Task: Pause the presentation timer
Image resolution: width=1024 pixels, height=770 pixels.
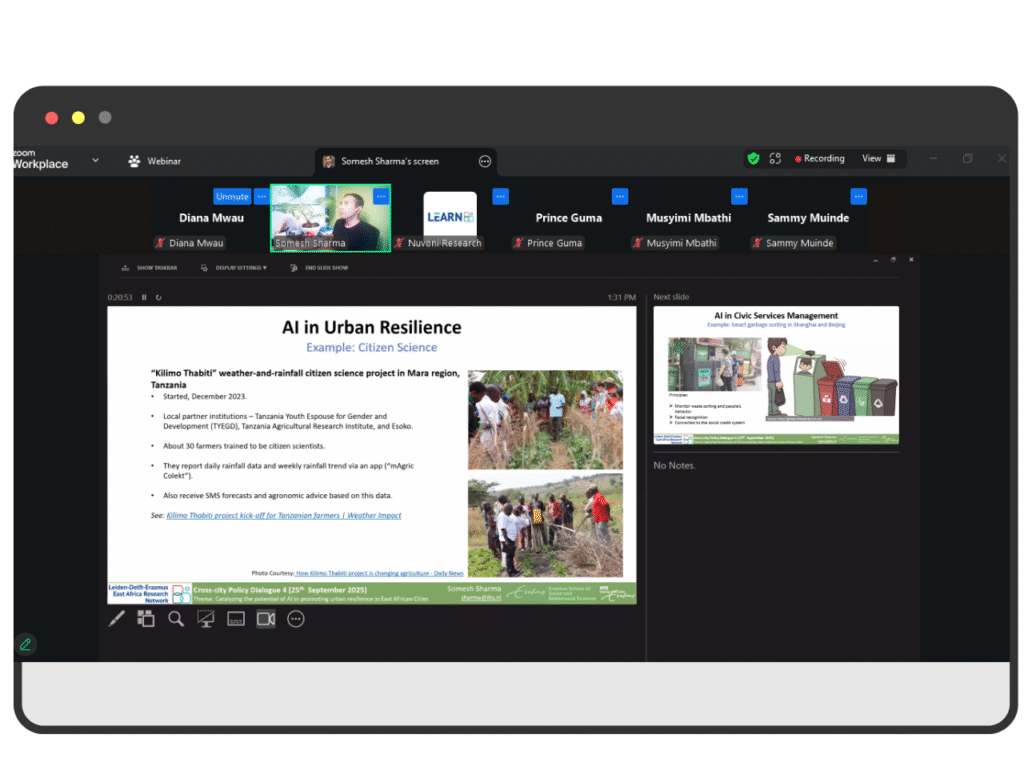Action: coord(144,297)
